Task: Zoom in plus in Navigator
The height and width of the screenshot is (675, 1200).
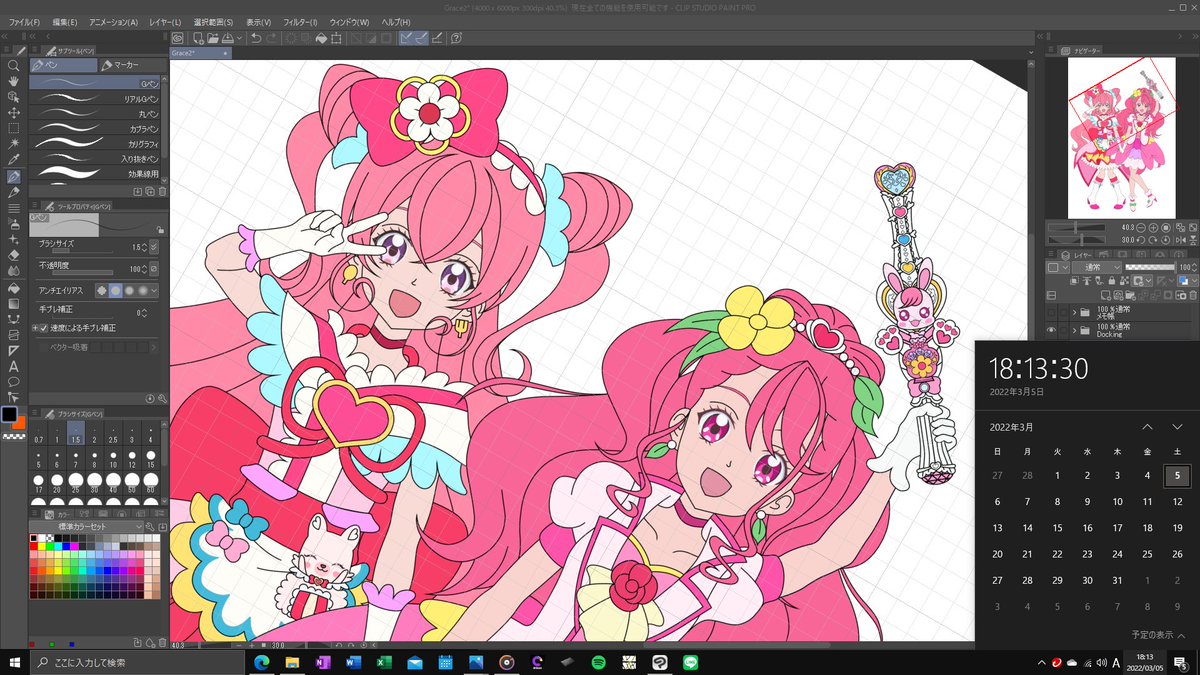Action: tap(1153, 228)
